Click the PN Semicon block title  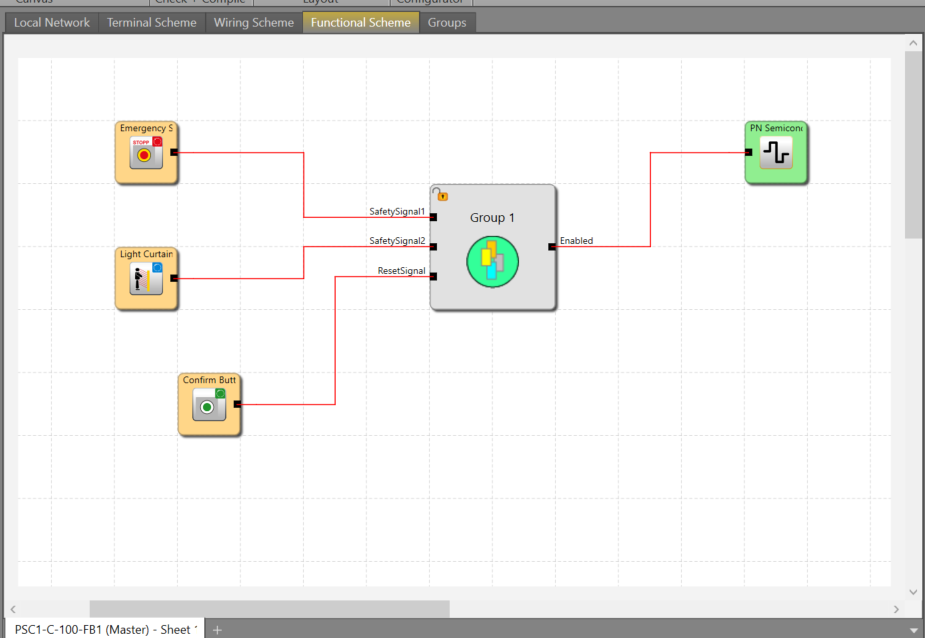coord(776,128)
